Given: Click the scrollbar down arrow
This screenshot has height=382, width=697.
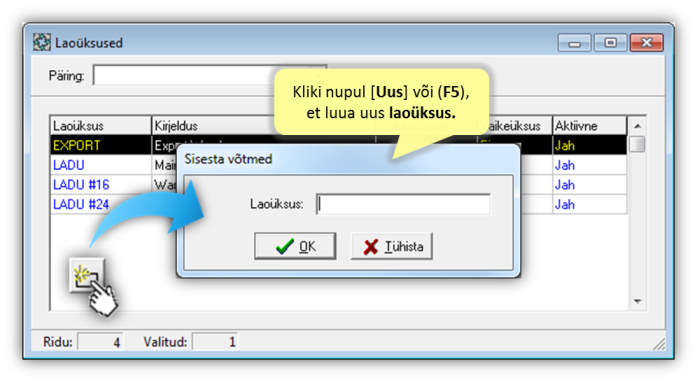Looking at the screenshot, I should 637,301.
